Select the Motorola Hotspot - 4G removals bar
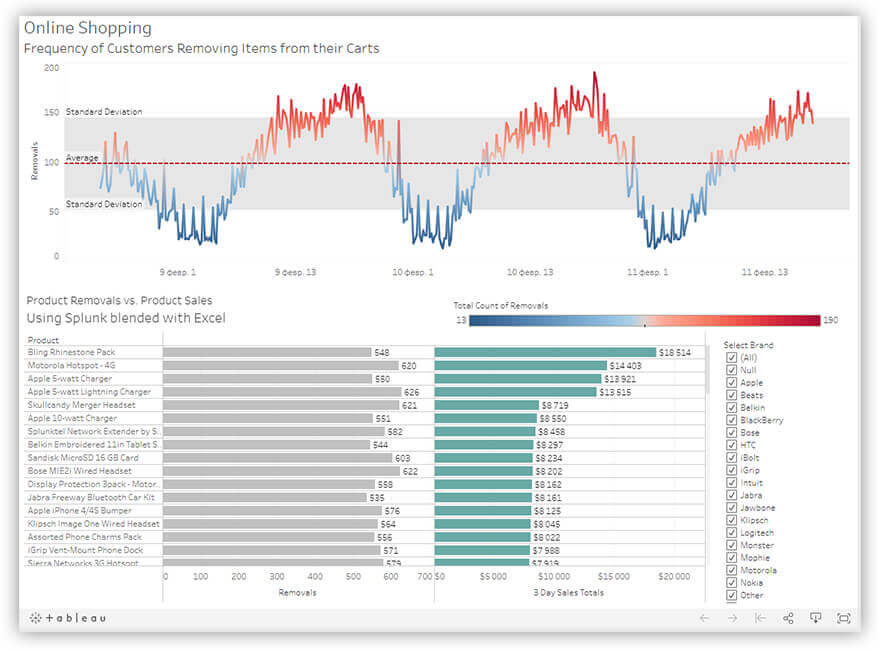Viewport: 880px width, 651px height. click(x=281, y=365)
